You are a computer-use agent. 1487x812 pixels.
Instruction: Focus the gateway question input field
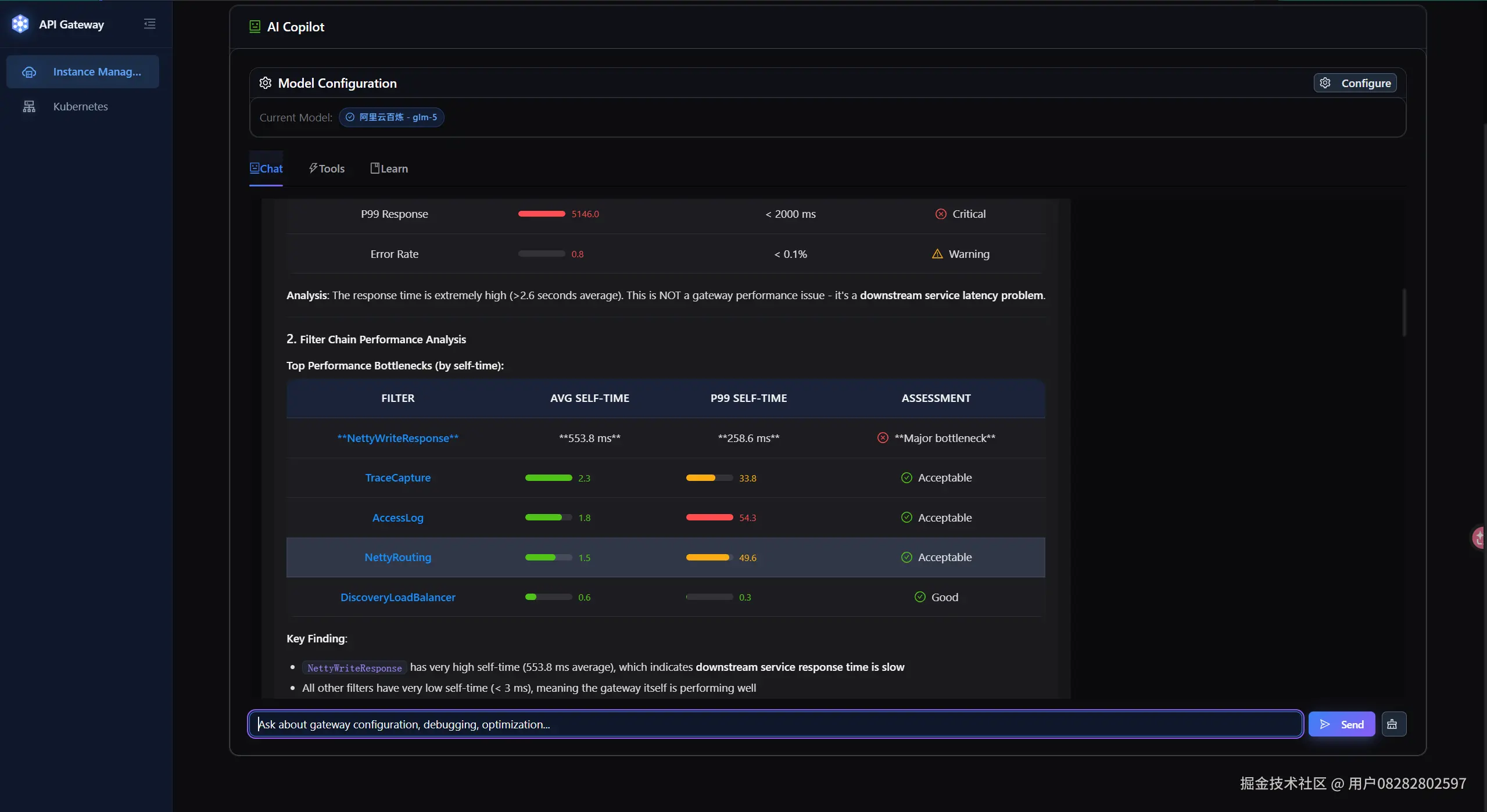tap(776, 724)
